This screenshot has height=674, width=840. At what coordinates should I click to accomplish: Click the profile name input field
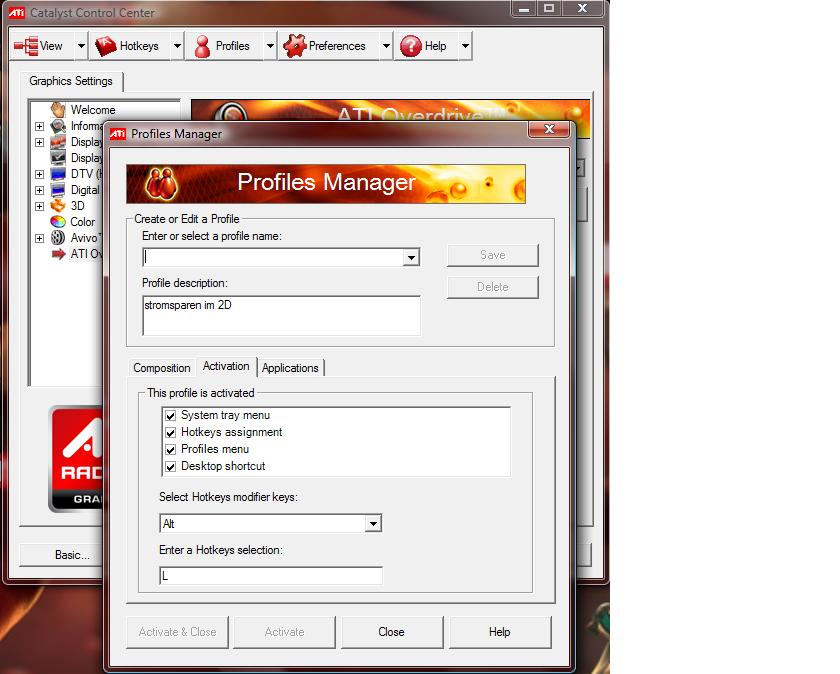coord(273,258)
